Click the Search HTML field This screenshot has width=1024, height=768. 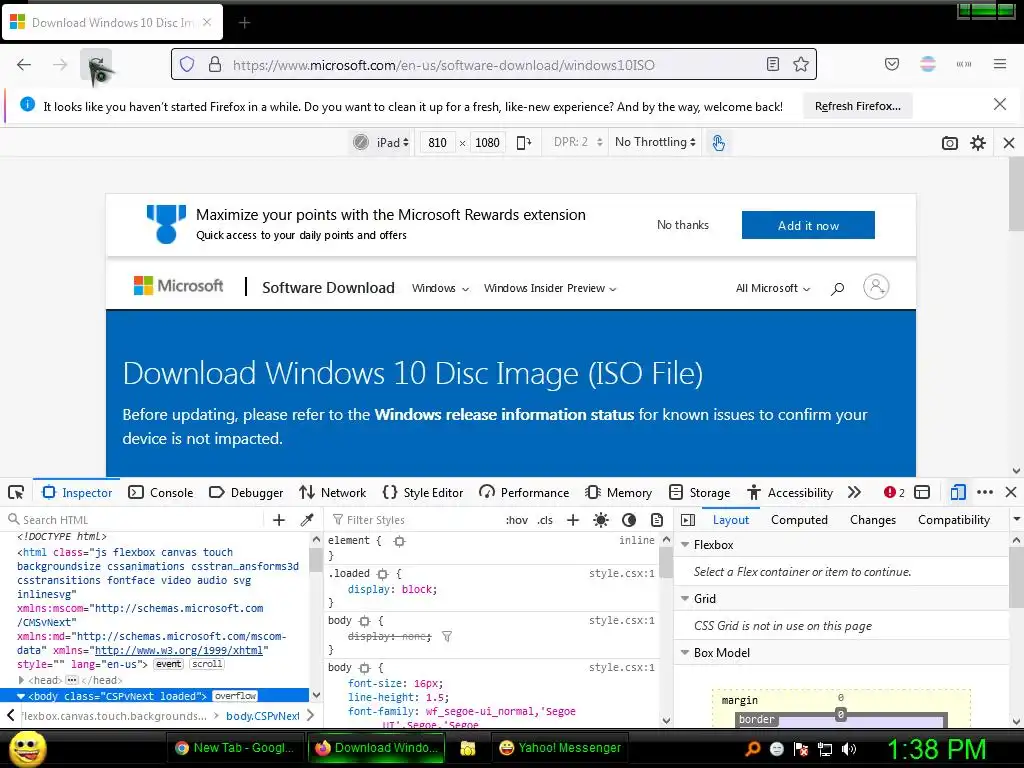coord(134,520)
